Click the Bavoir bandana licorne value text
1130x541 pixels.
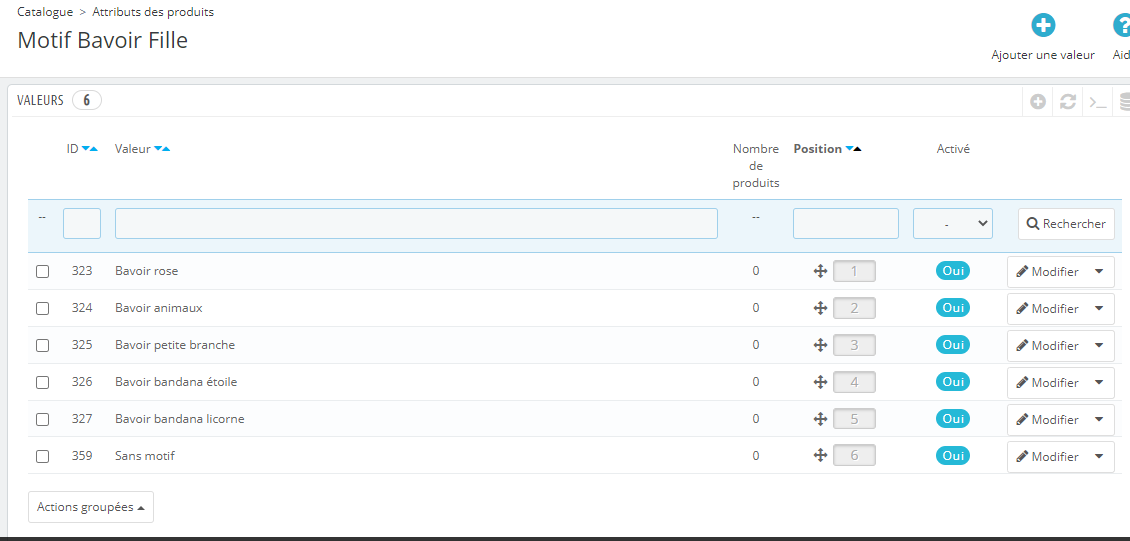179,419
